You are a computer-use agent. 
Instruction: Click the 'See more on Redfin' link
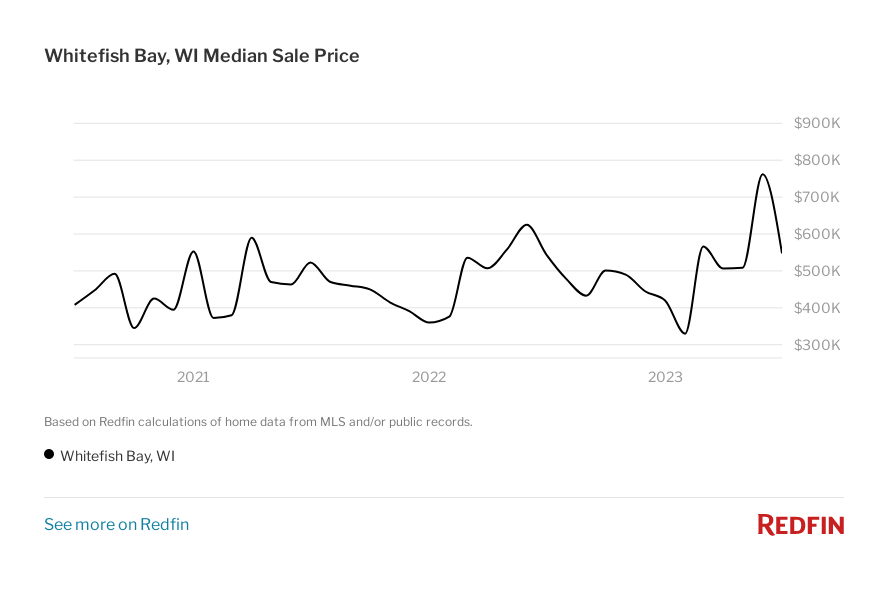point(116,524)
